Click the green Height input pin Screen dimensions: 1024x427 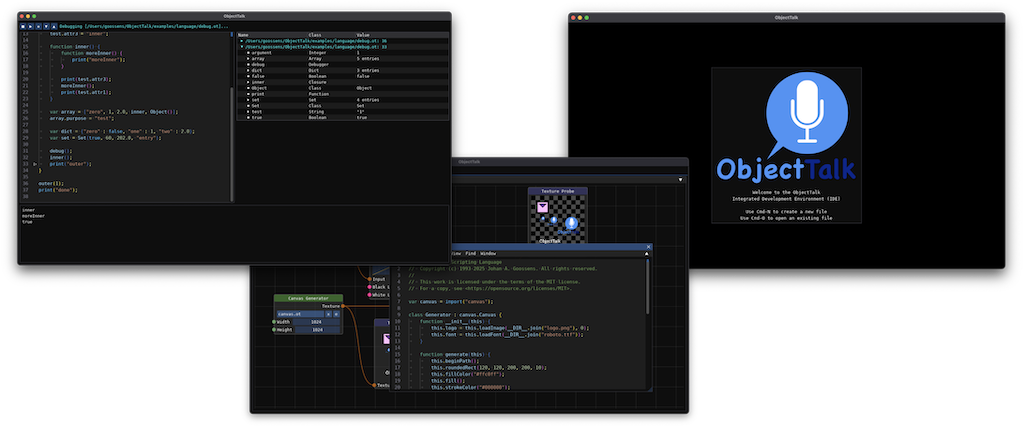(274, 330)
